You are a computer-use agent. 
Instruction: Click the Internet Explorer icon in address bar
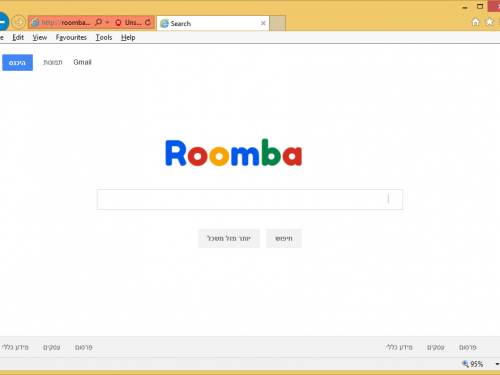click(x=35, y=23)
